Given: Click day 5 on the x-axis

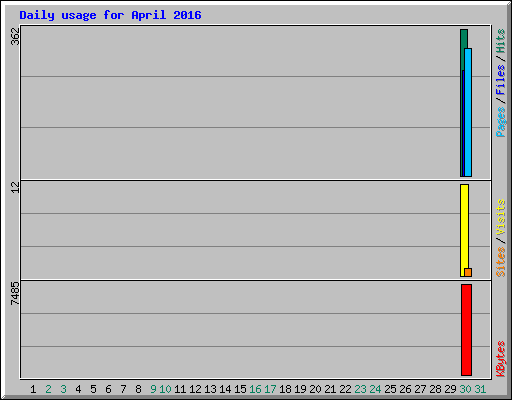Looking at the screenshot, I should 93,389.
